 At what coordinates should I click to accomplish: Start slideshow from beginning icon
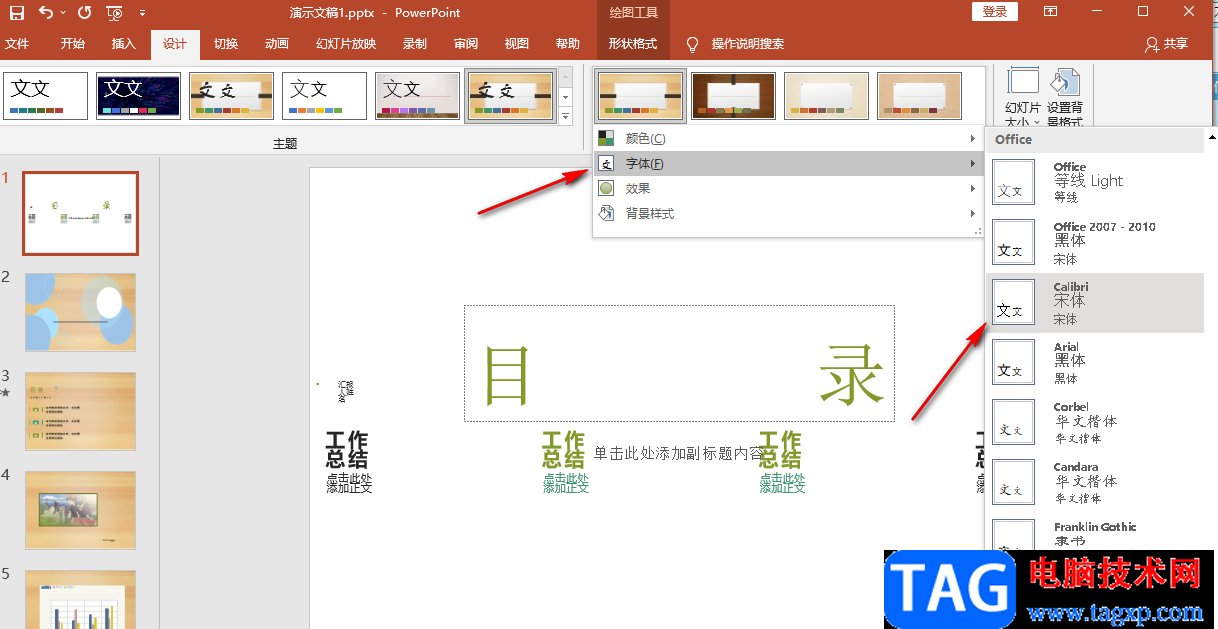pyautogui.click(x=114, y=13)
